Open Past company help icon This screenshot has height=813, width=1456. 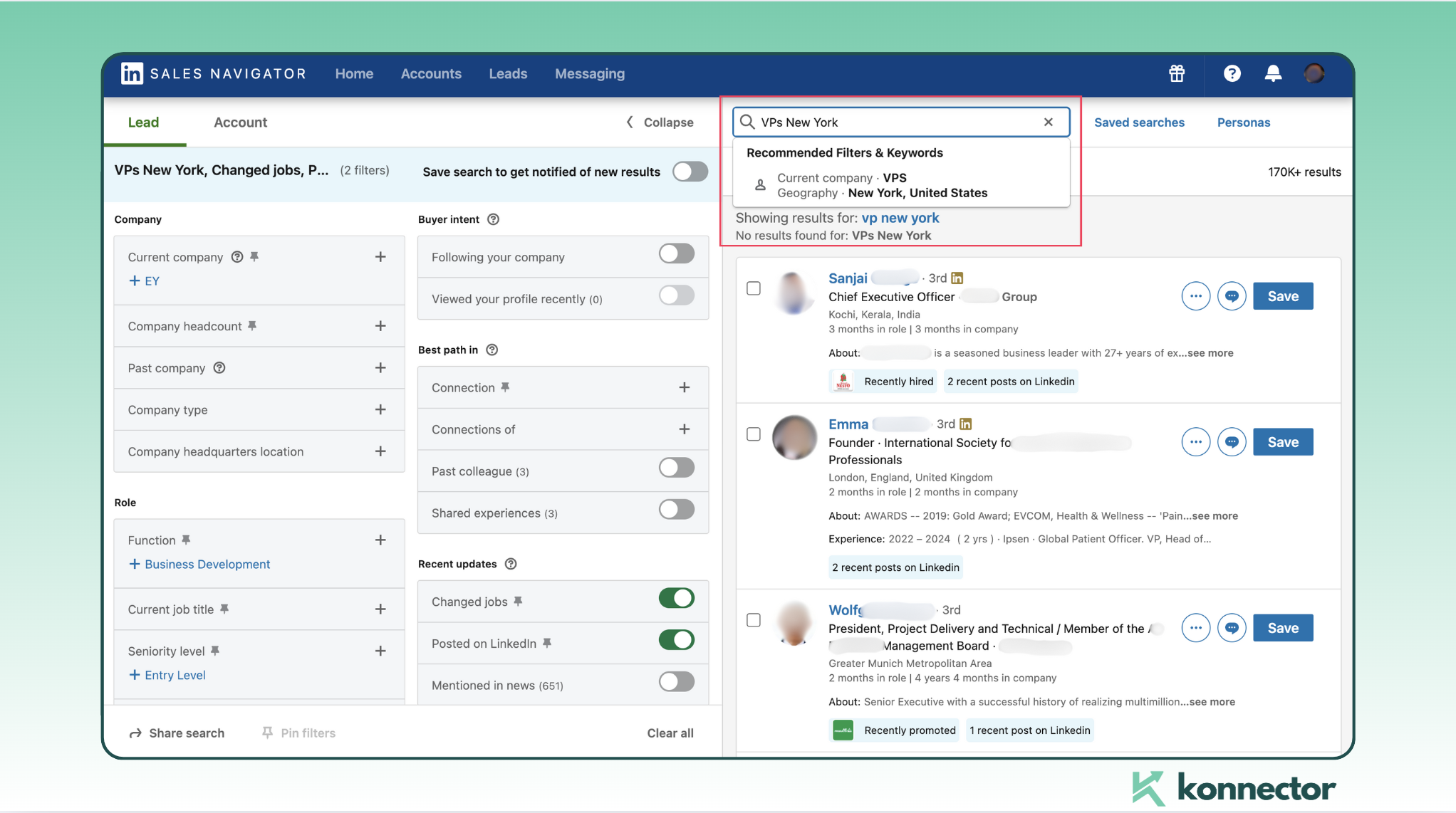219,367
